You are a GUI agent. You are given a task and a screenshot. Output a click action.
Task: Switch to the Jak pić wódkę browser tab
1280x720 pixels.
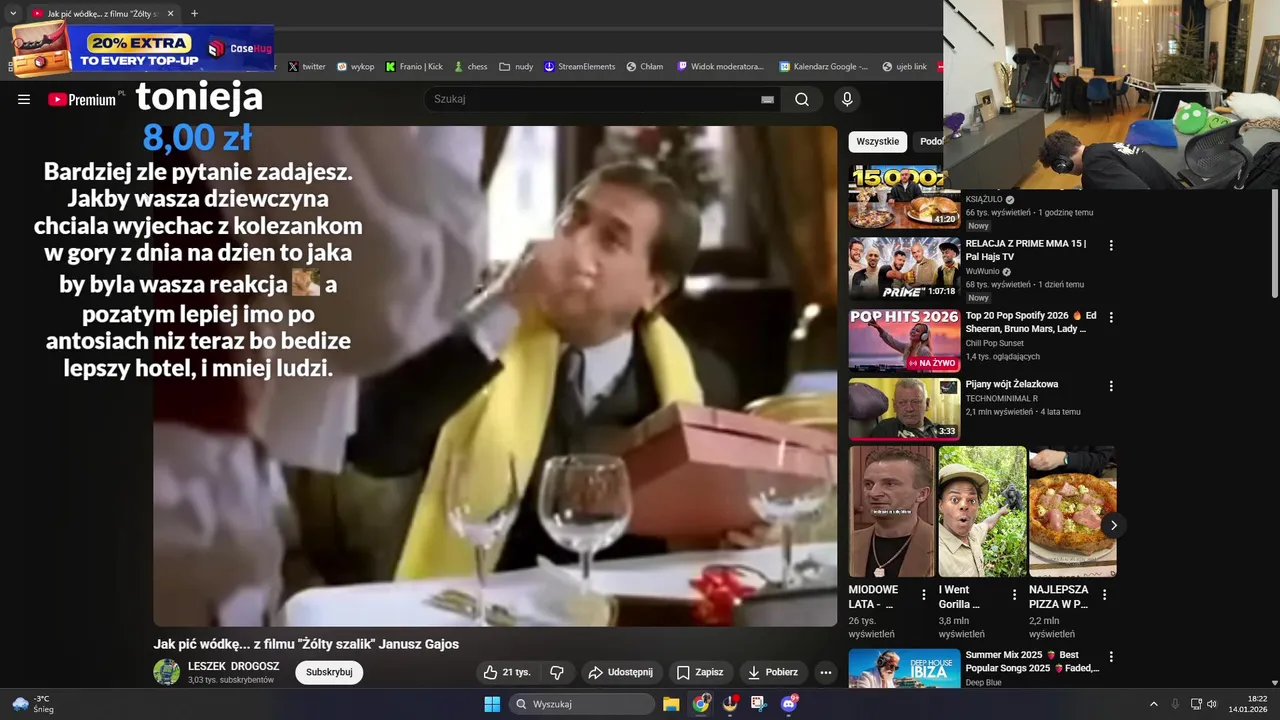pyautogui.click(x=100, y=14)
